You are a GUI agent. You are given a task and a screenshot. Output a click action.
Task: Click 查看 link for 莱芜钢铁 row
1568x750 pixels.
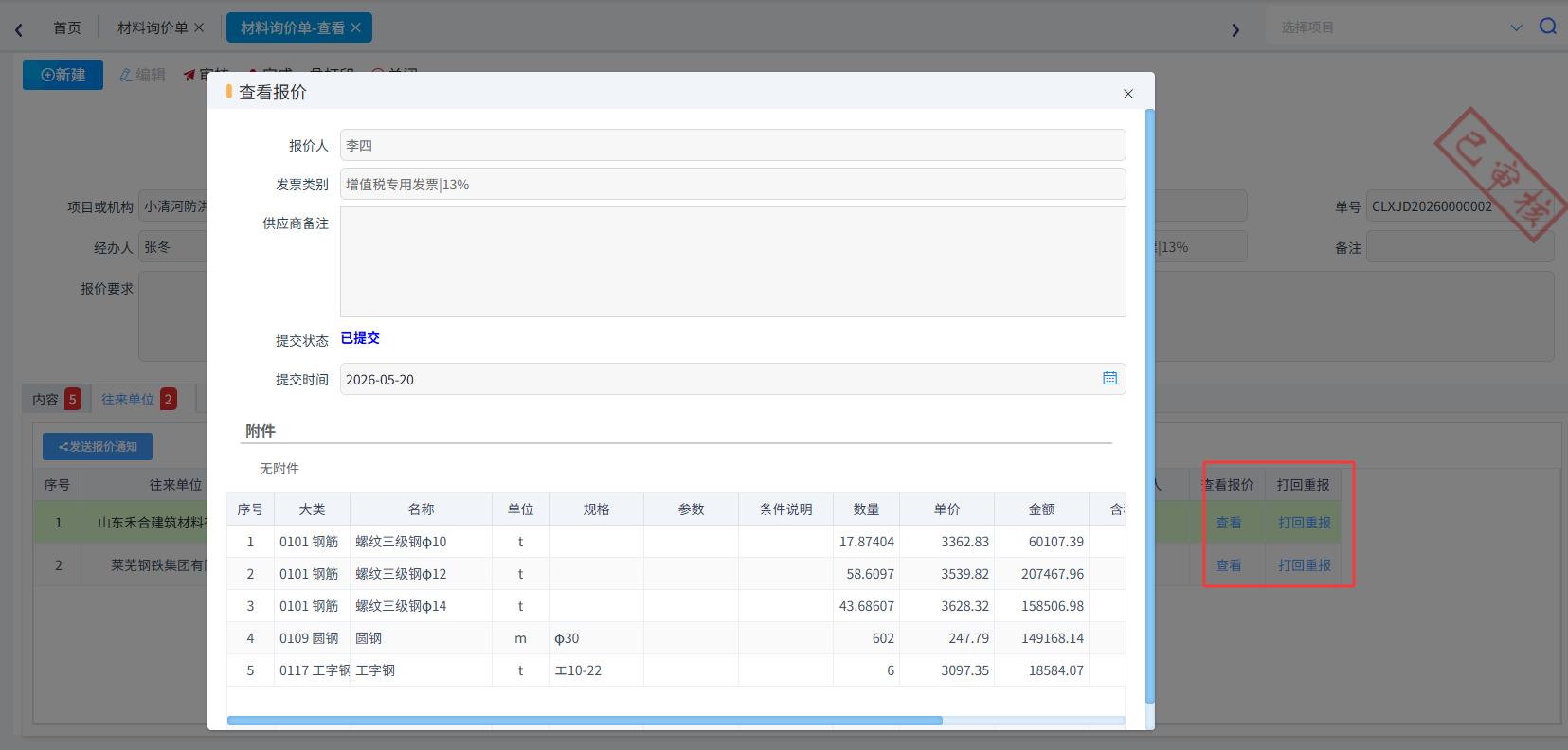(1229, 565)
